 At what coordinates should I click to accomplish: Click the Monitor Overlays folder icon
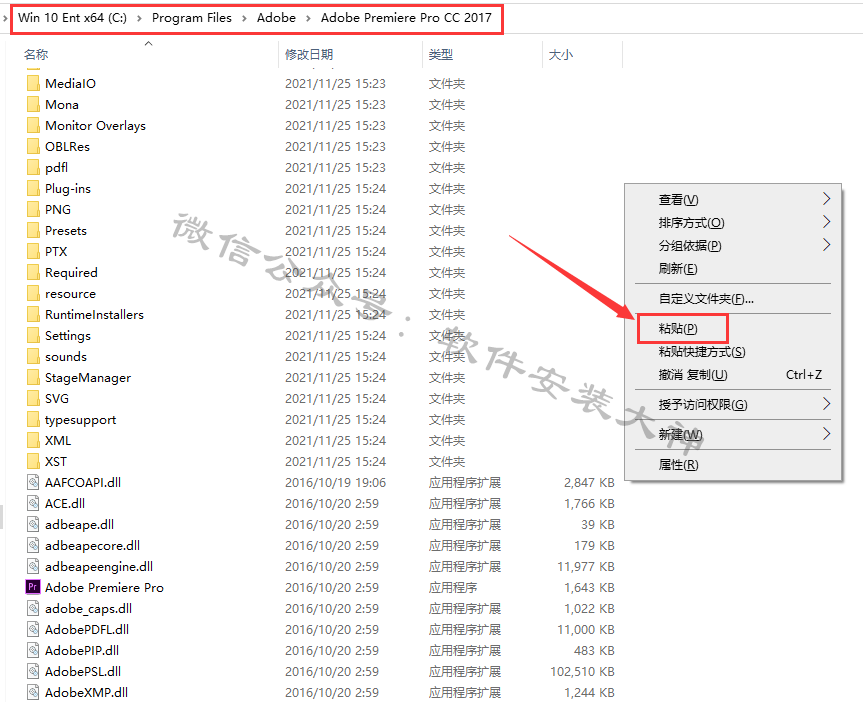pyautogui.click(x=33, y=126)
